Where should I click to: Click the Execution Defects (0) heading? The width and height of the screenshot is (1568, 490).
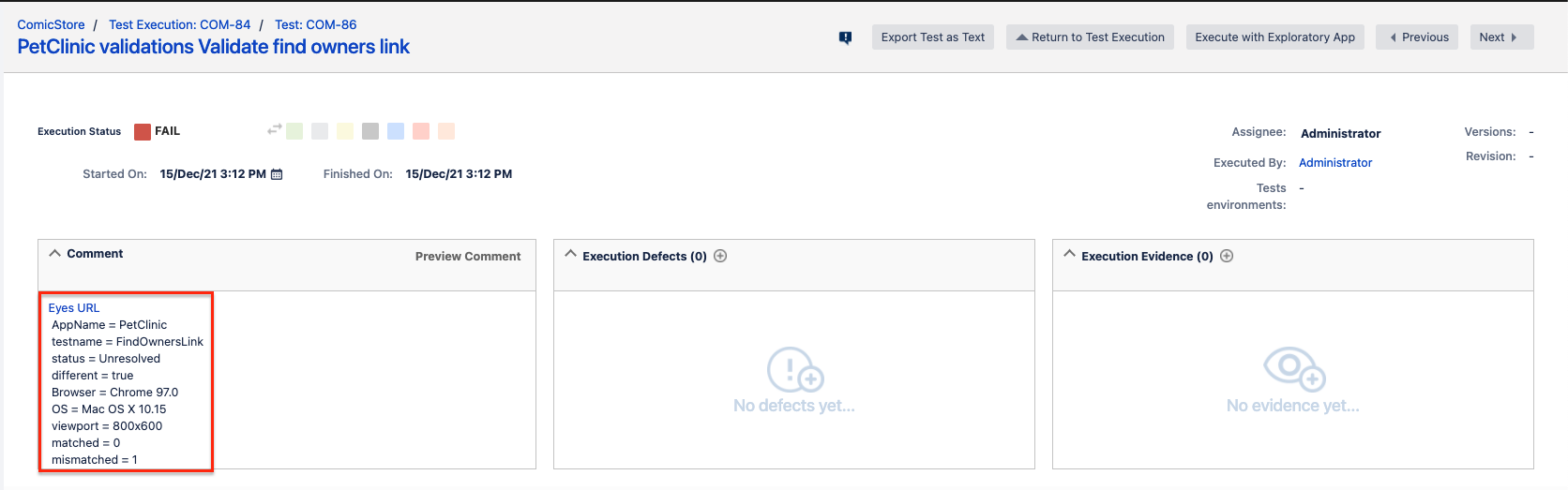(644, 256)
